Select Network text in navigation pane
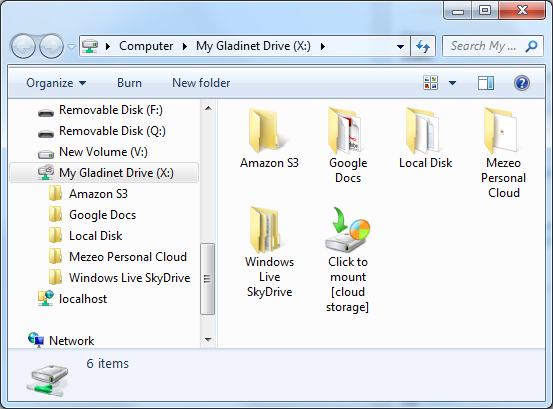This screenshot has width=553, height=409. [x=72, y=341]
